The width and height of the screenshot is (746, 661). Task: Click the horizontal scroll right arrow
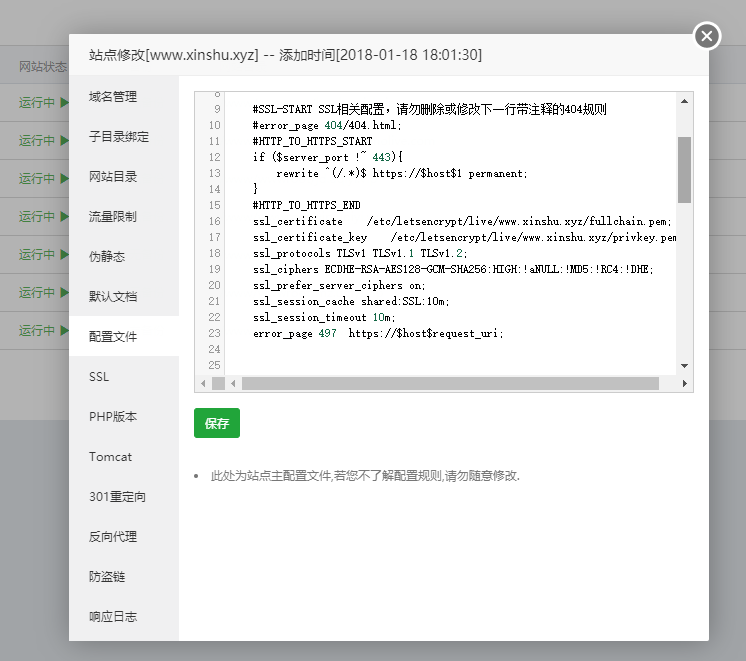pos(684,383)
